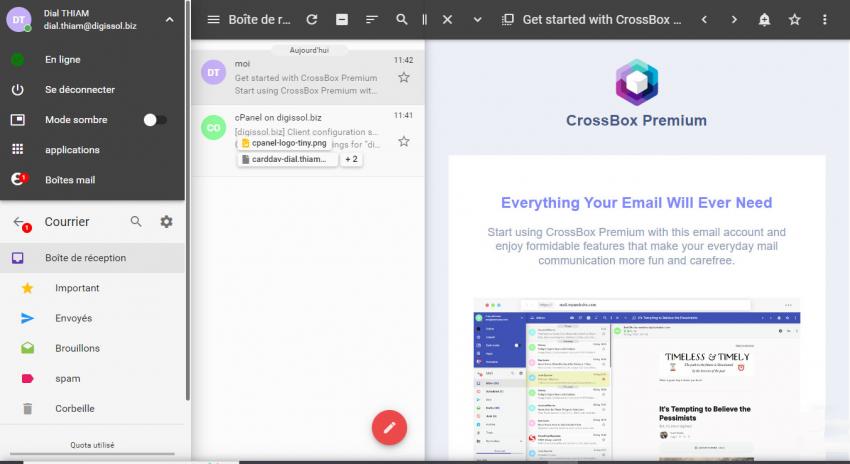Go to the next message arrow
The image size is (850, 464).
(734, 20)
